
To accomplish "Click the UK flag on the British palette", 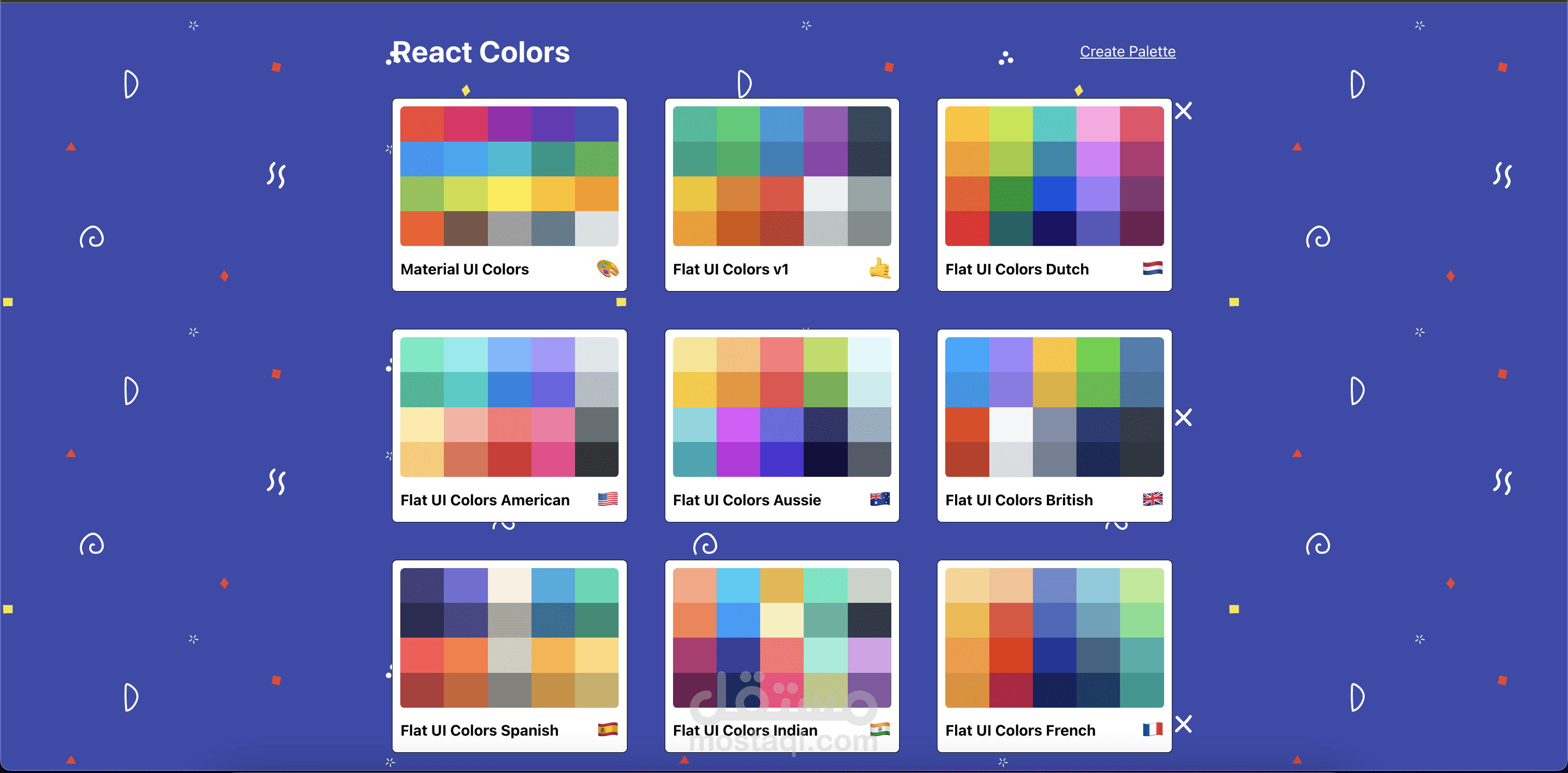I will (1152, 499).
